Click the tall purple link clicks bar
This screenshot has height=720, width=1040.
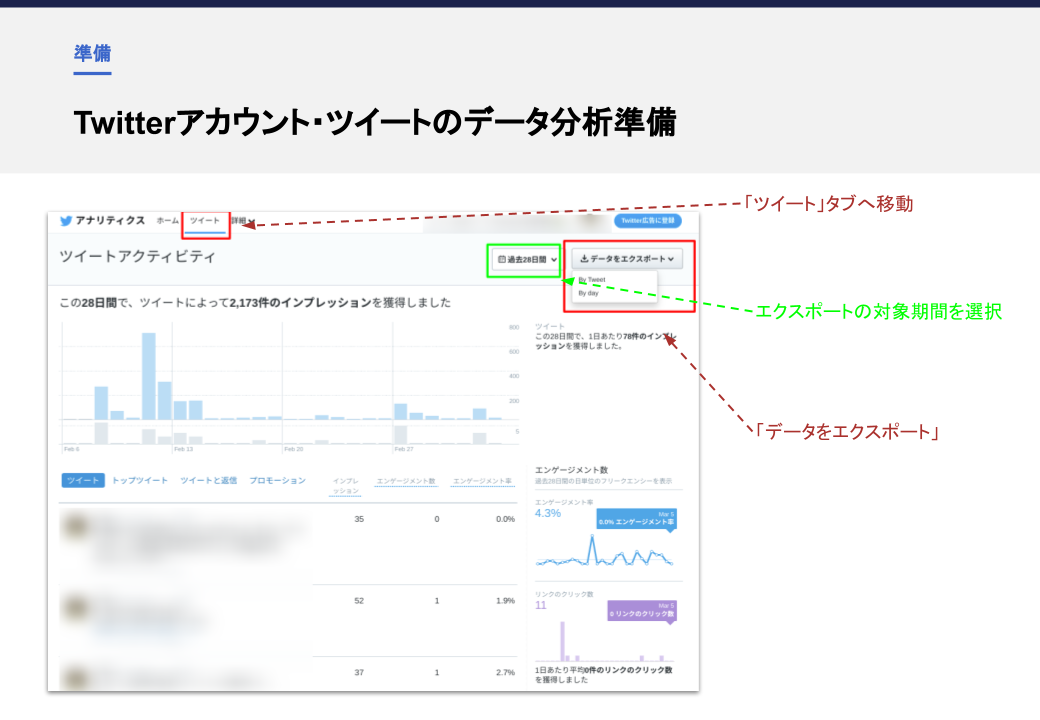point(562,641)
